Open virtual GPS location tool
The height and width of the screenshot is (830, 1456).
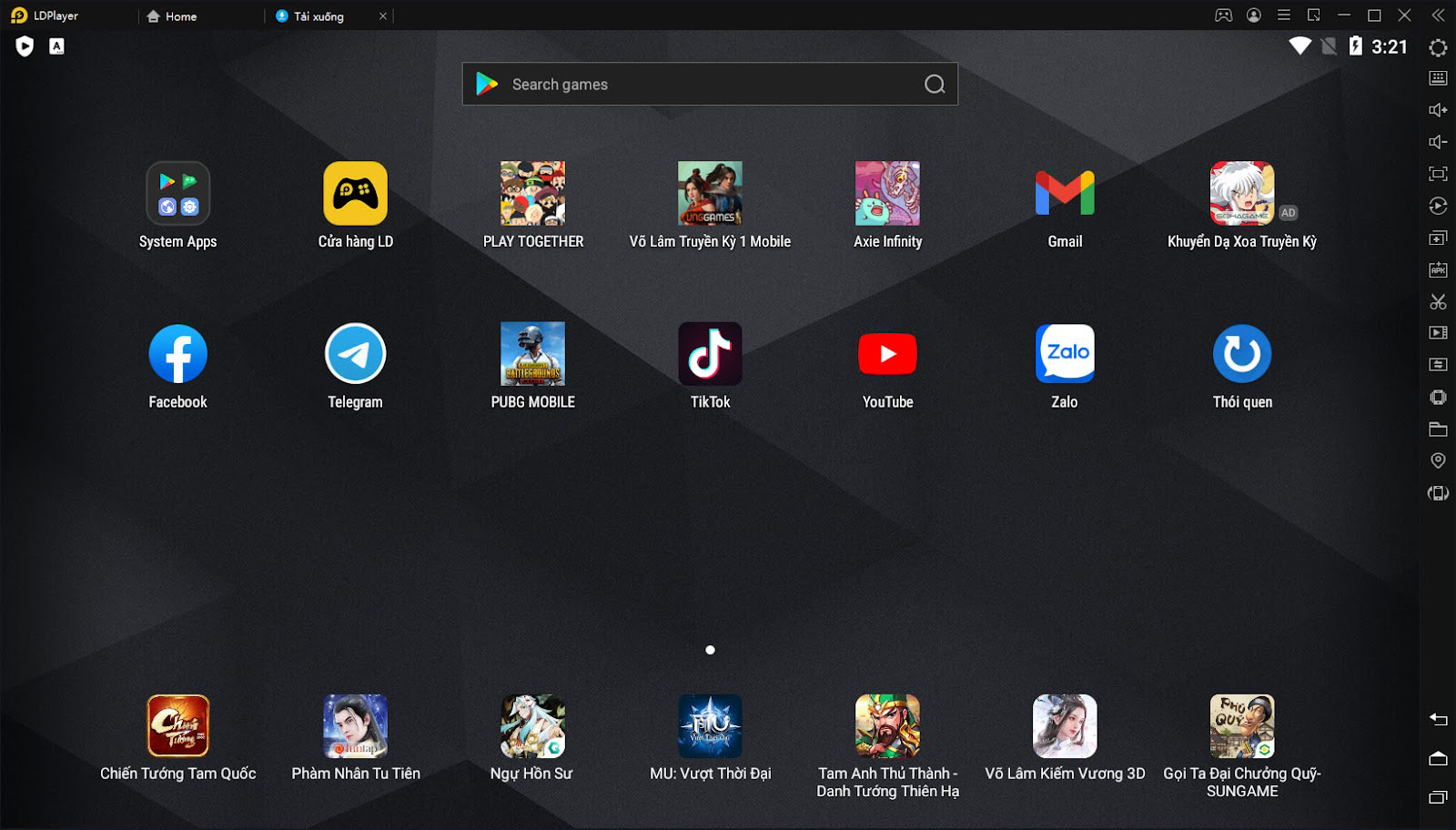click(x=1438, y=461)
